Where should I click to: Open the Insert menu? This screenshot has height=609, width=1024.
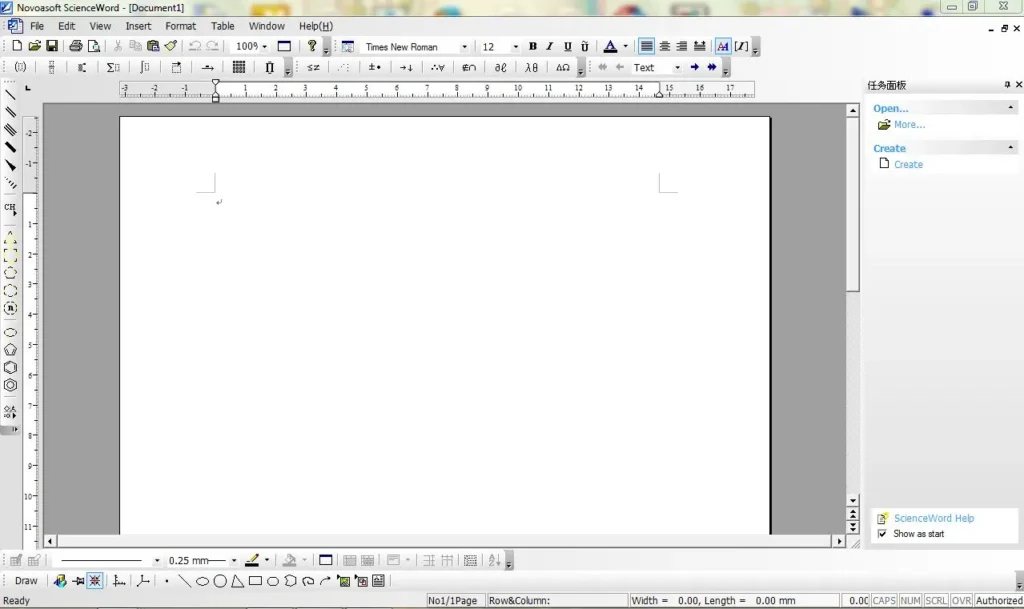pyautogui.click(x=138, y=26)
